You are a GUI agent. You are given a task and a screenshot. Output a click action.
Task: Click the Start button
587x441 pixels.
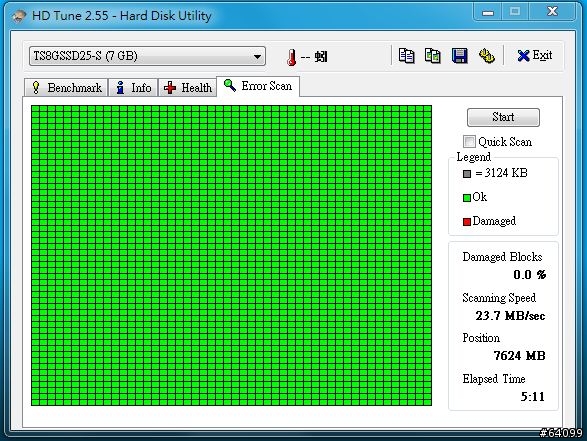503,117
